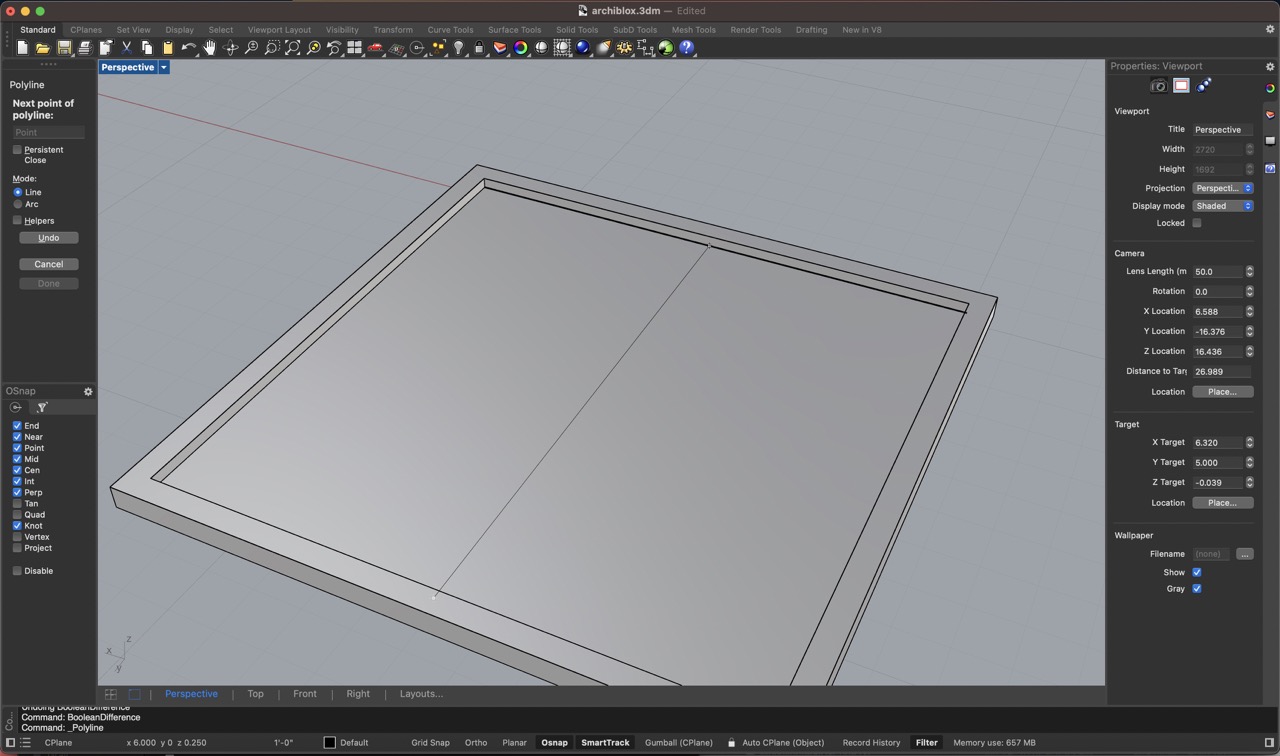Enable the Vertex osnap checkbox

(x=17, y=537)
